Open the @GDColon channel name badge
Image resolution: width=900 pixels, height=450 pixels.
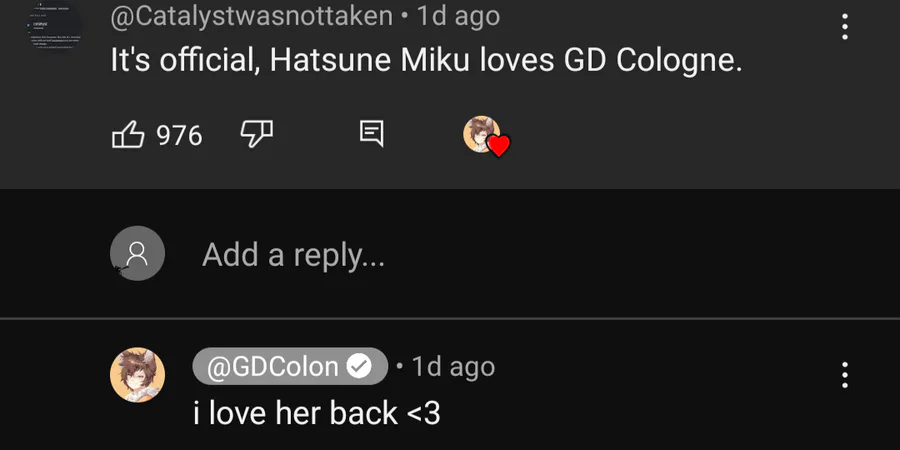coord(290,366)
